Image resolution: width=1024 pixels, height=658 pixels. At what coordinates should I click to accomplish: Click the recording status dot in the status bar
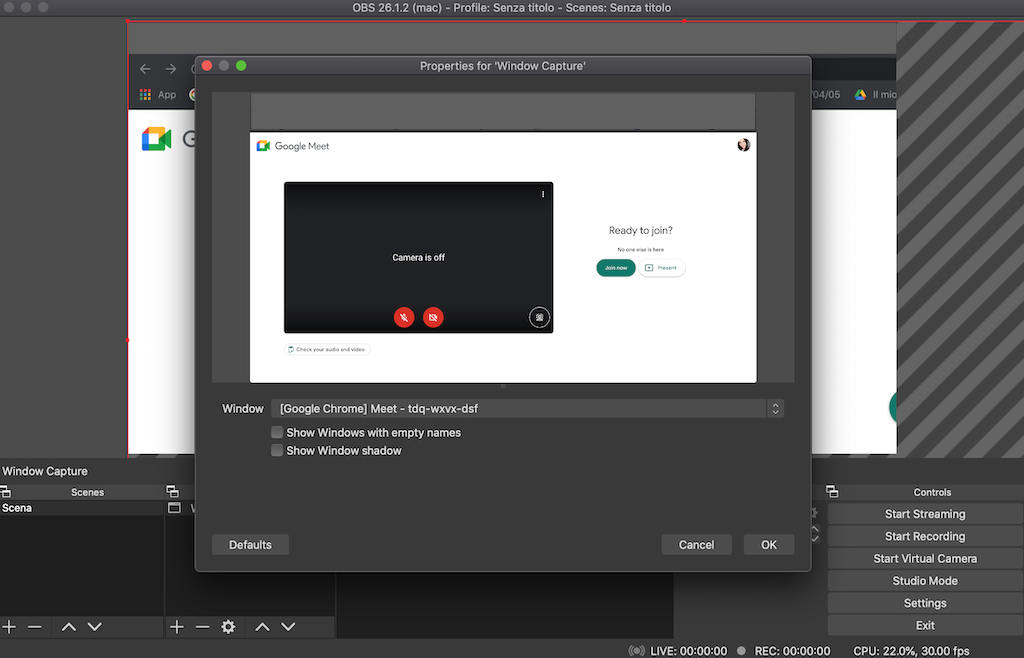[741, 651]
